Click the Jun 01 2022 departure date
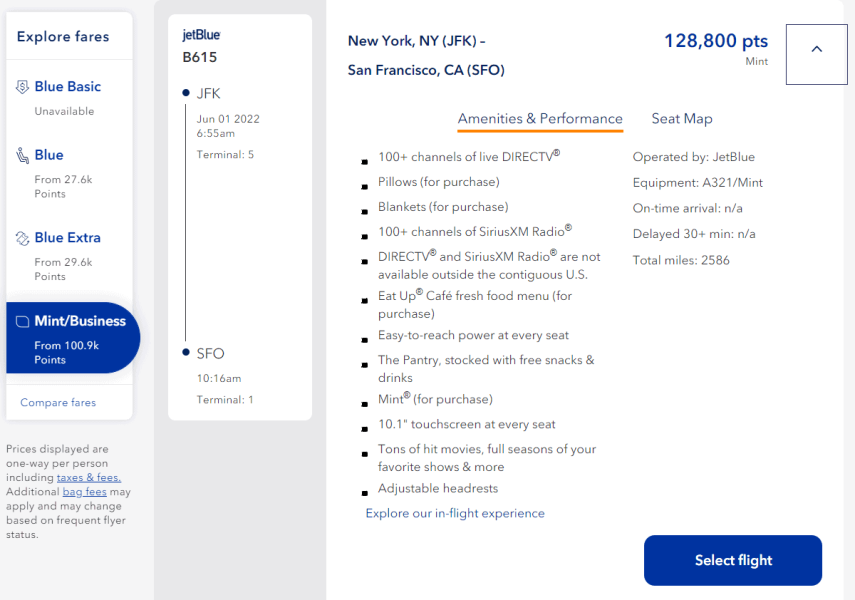 228,119
